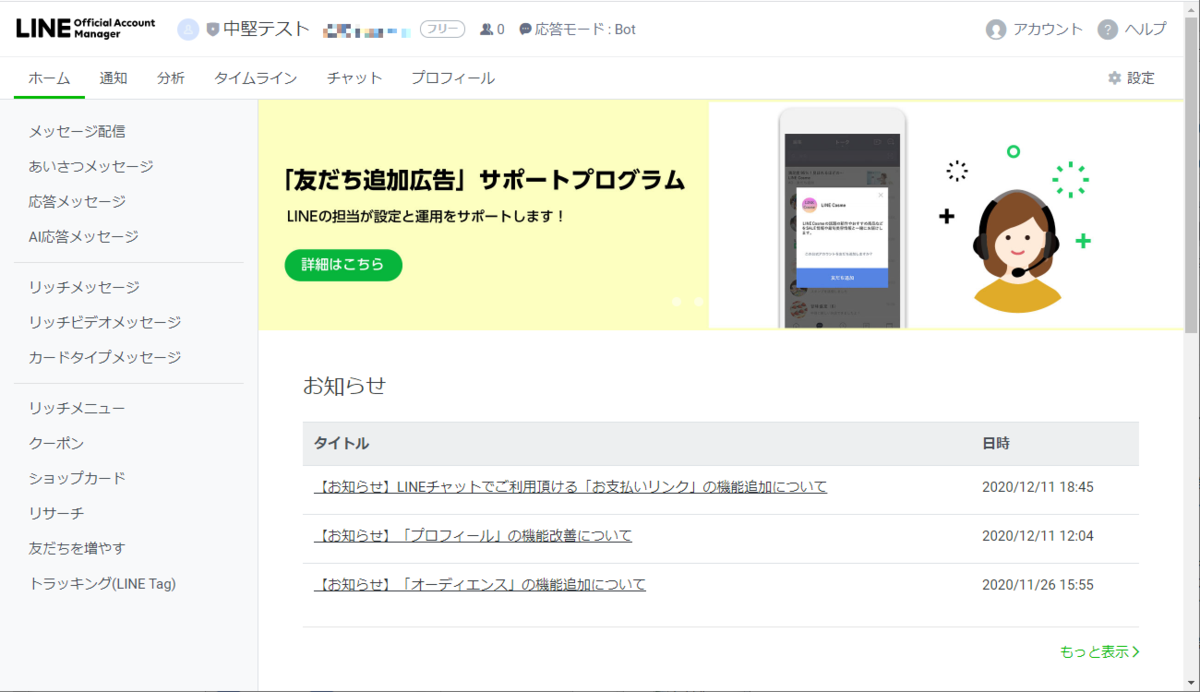The height and width of the screenshot is (692, 1200).
Task: Click the フリー plan badge
Action: tap(442, 29)
